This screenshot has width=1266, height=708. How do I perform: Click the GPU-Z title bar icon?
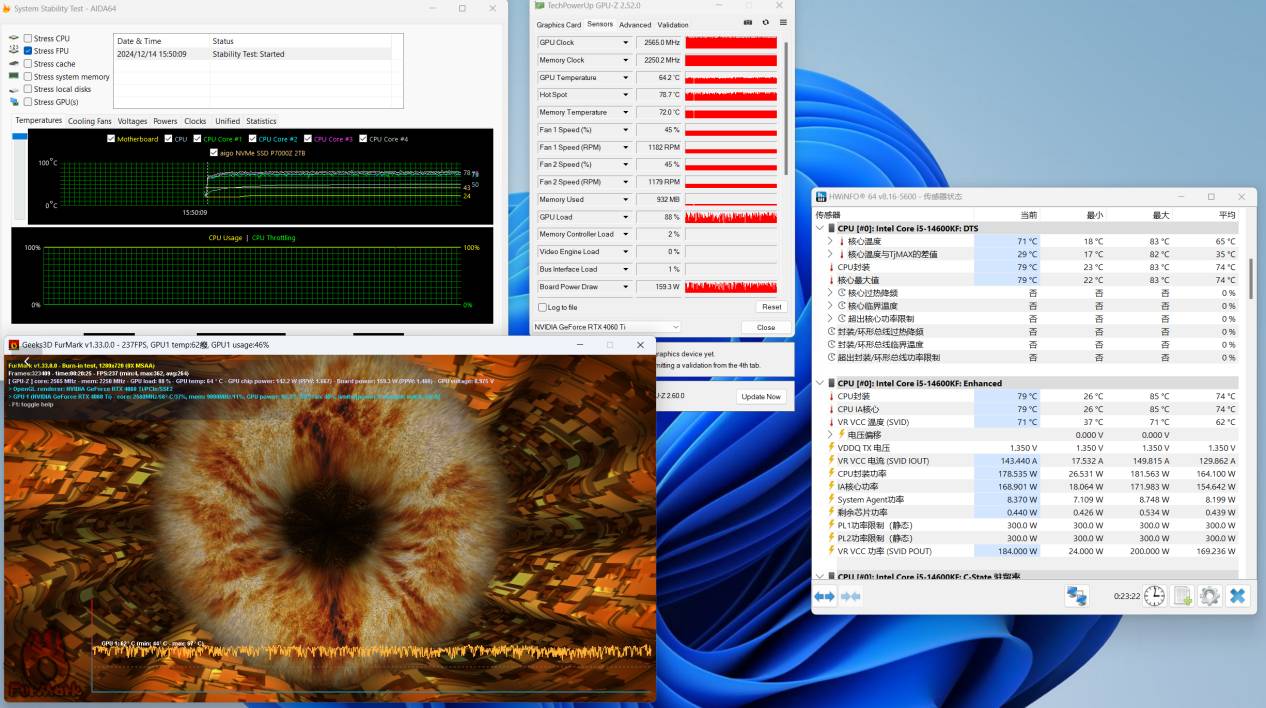[x=539, y=6]
